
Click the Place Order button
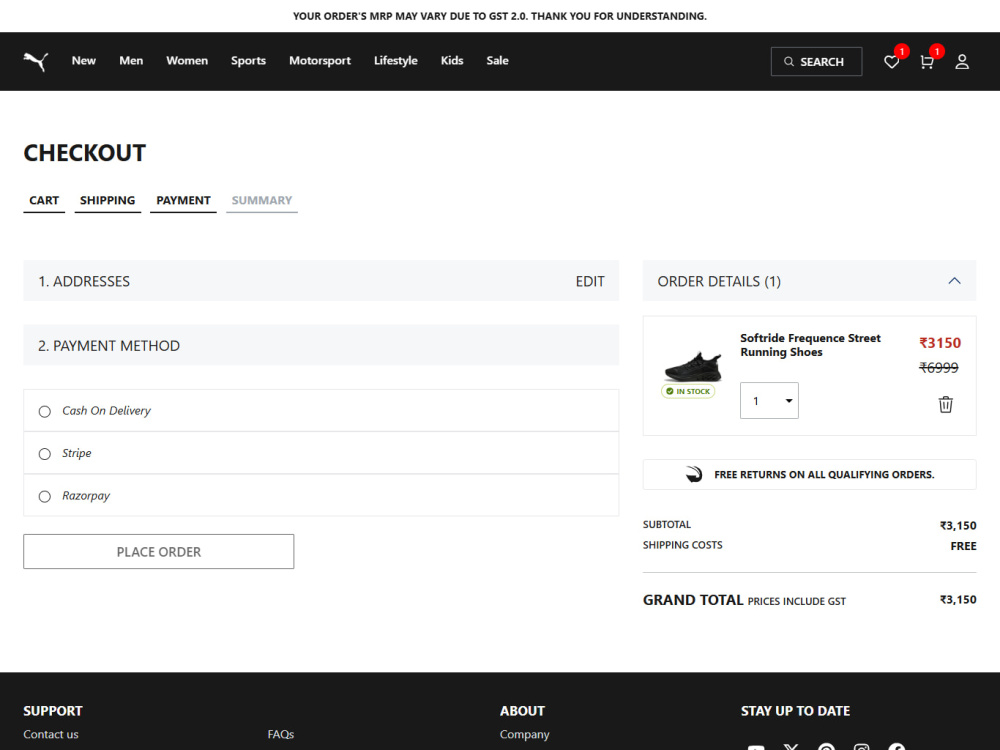[159, 552]
